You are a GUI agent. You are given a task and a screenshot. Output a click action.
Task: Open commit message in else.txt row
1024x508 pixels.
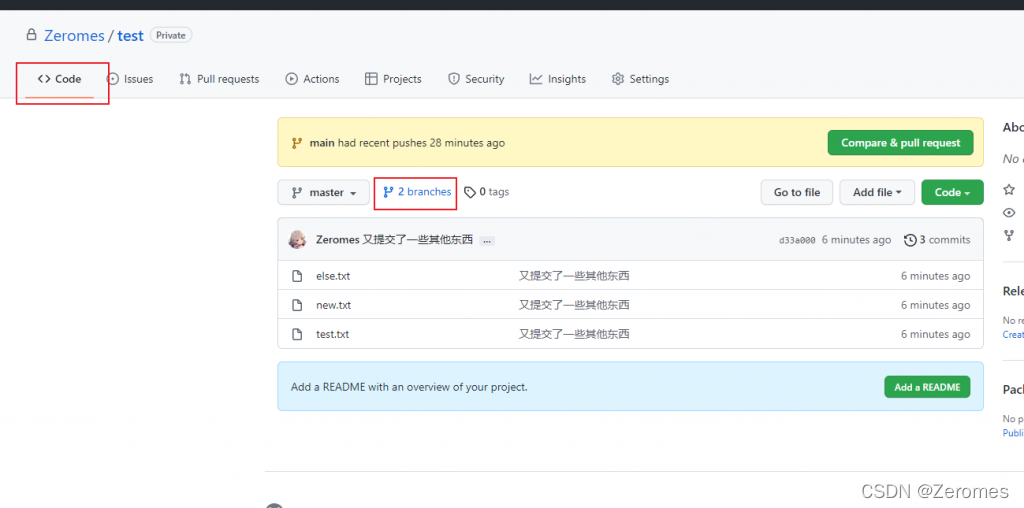(574, 276)
